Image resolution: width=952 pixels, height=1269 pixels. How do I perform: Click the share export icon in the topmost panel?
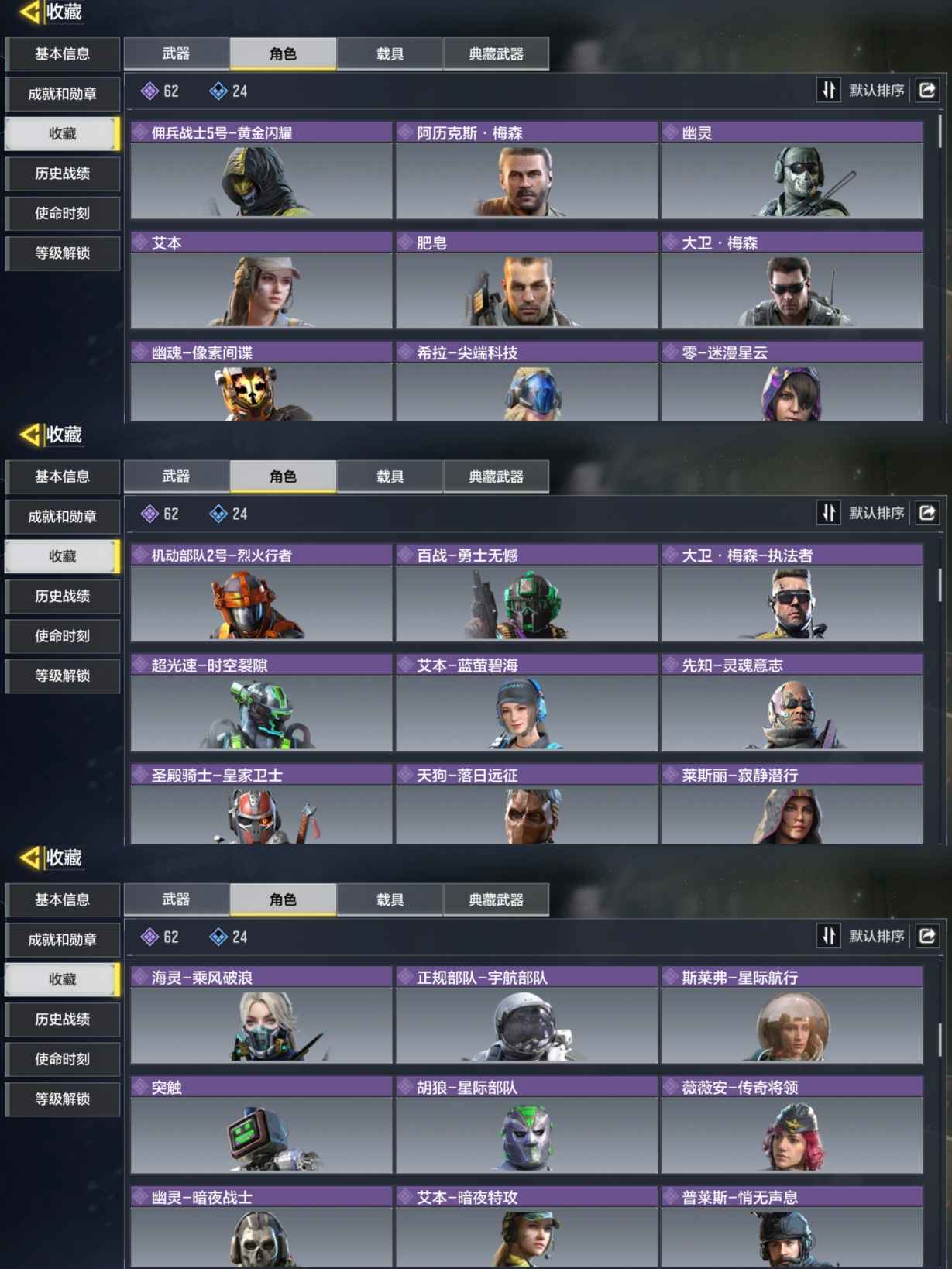coord(927,91)
